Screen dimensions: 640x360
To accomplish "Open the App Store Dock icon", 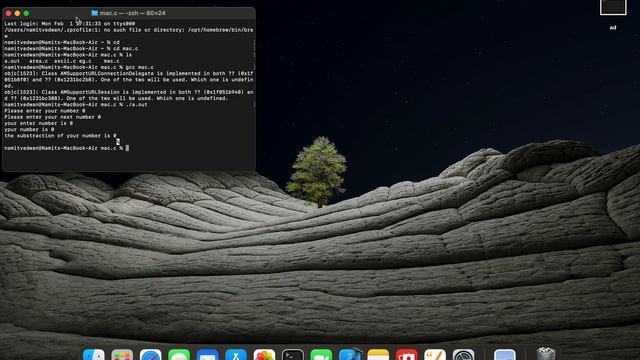I will tap(236, 355).
